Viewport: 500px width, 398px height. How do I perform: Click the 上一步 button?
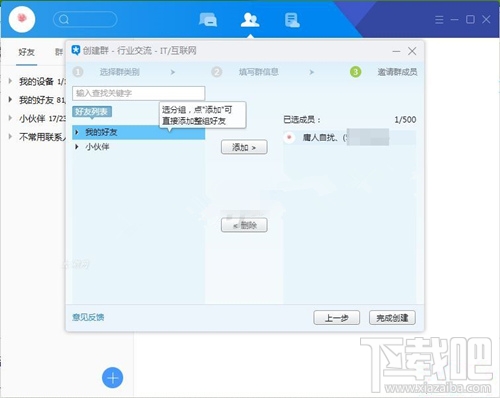336,318
